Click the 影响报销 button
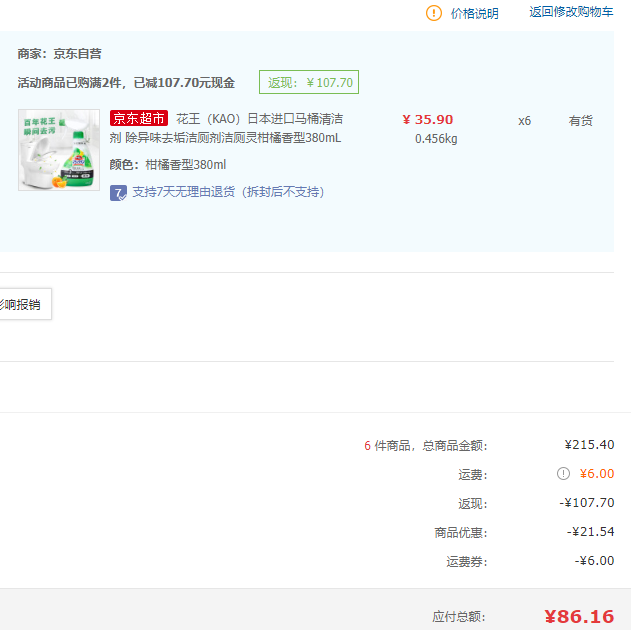The width and height of the screenshot is (631, 630). coord(25,305)
